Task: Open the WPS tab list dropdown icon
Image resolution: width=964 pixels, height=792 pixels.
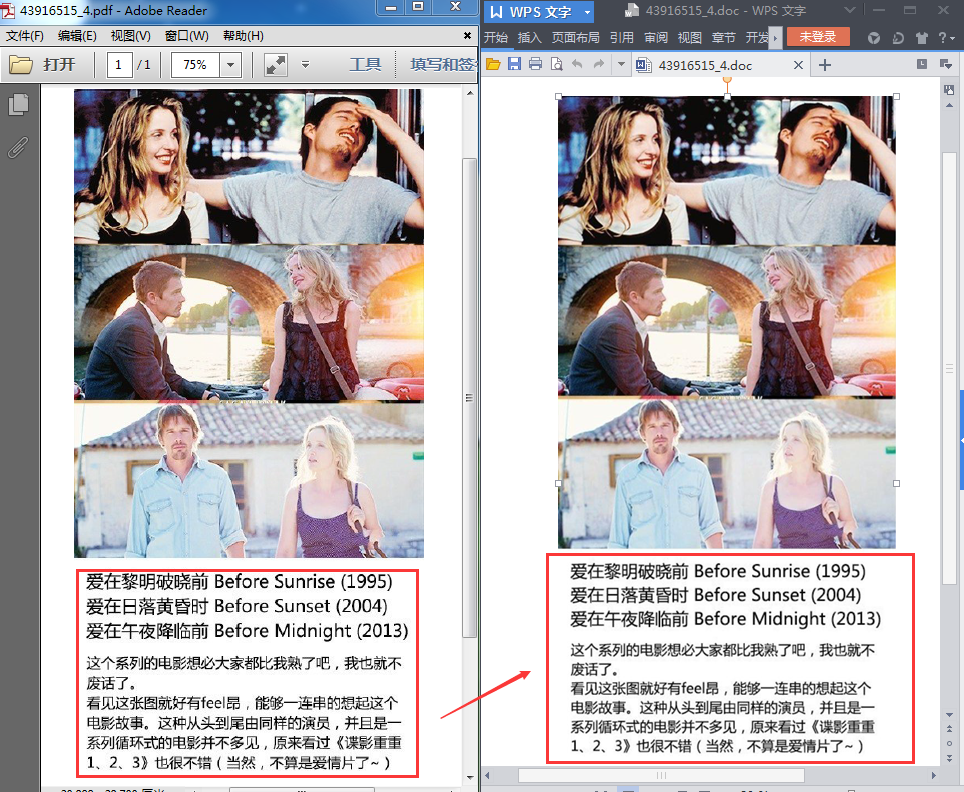Action: [x=946, y=64]
